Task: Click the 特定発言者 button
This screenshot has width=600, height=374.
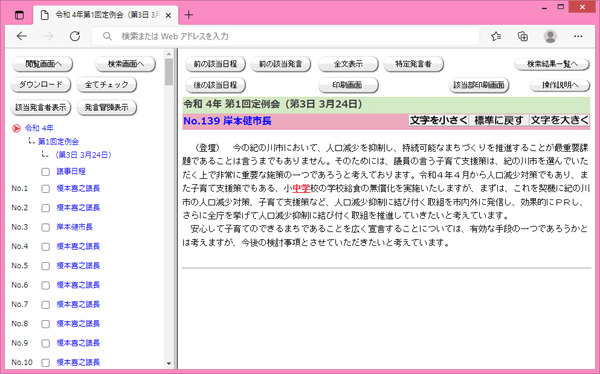Action: [x=414, y=64]
